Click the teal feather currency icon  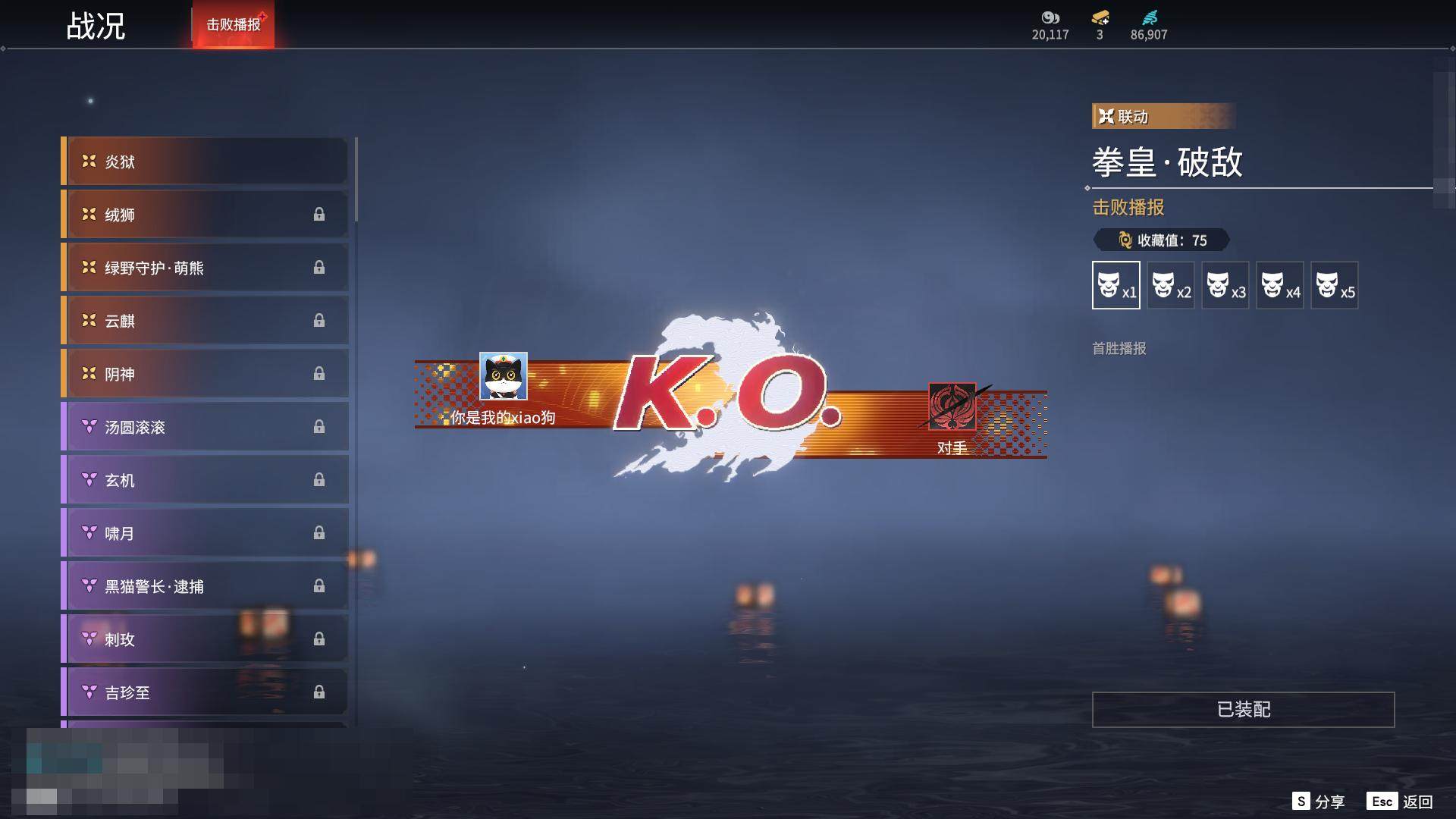(x=1149, y=17)
